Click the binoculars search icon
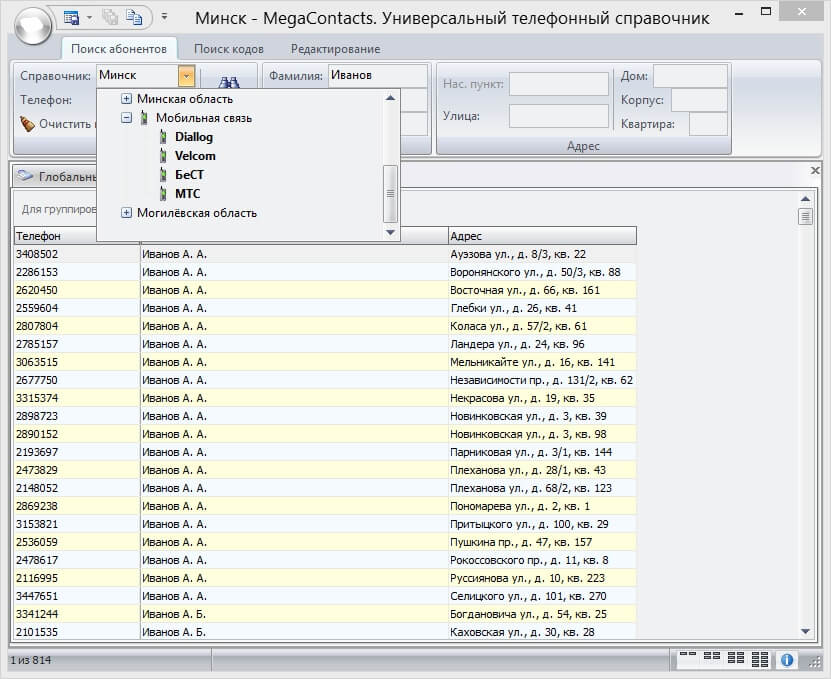The width and height of the screenshot is (831, 679). point(228,84)
